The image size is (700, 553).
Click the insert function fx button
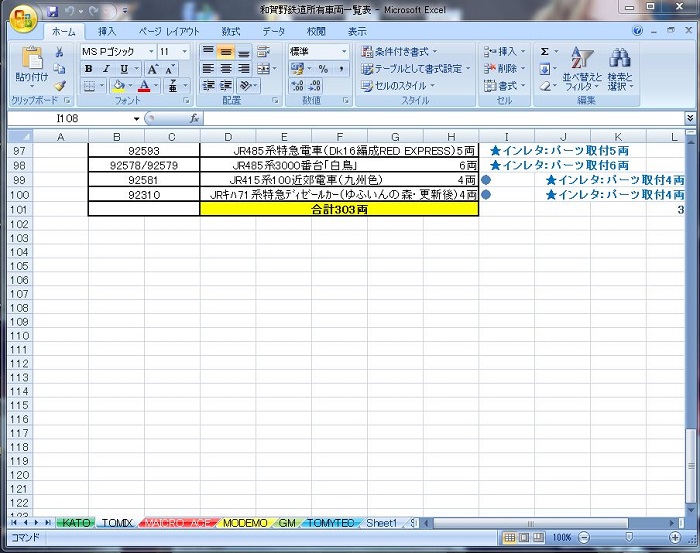[x=194, y=118]
